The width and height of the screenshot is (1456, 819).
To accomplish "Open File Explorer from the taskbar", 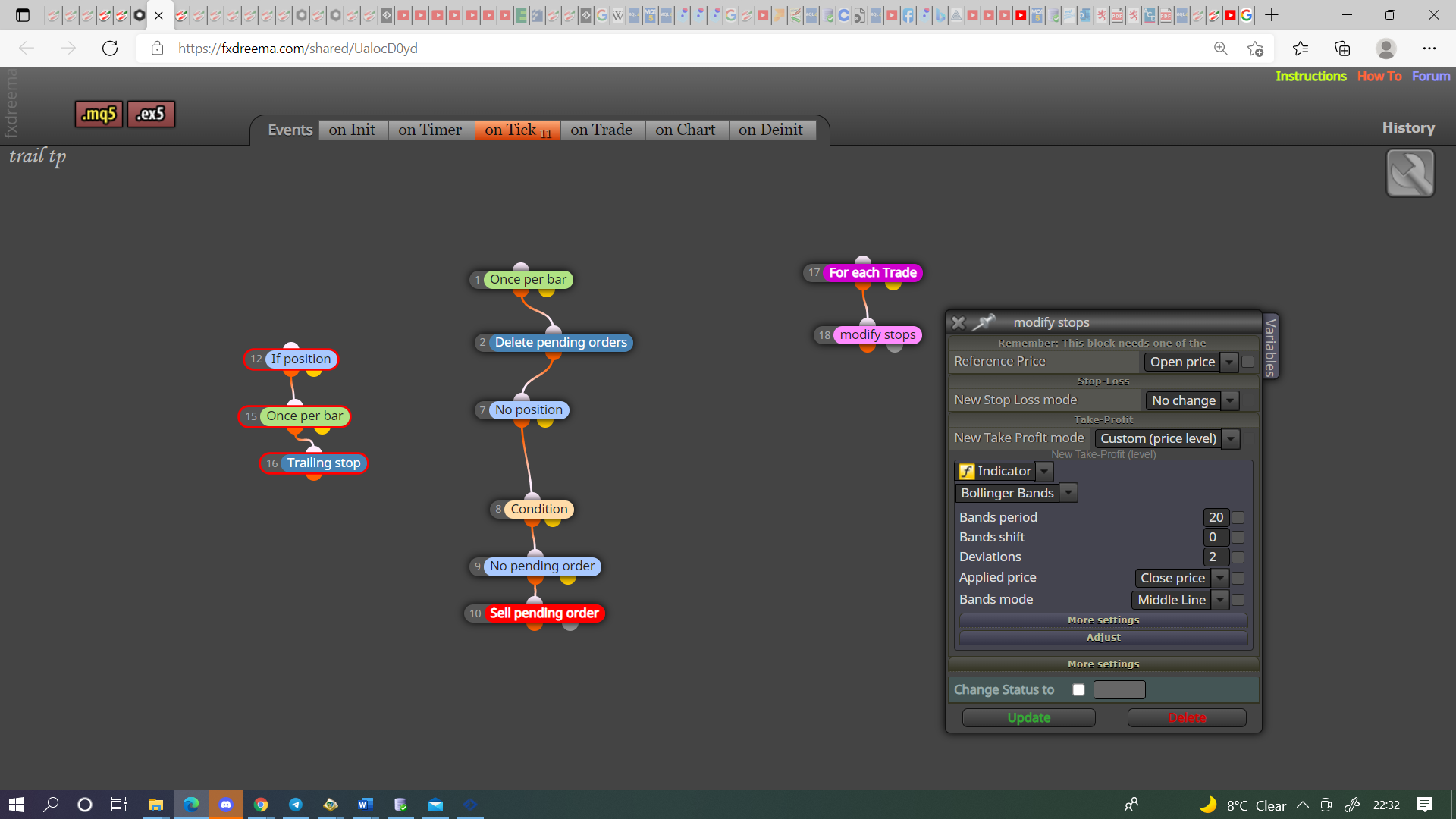I will (156, 805).
